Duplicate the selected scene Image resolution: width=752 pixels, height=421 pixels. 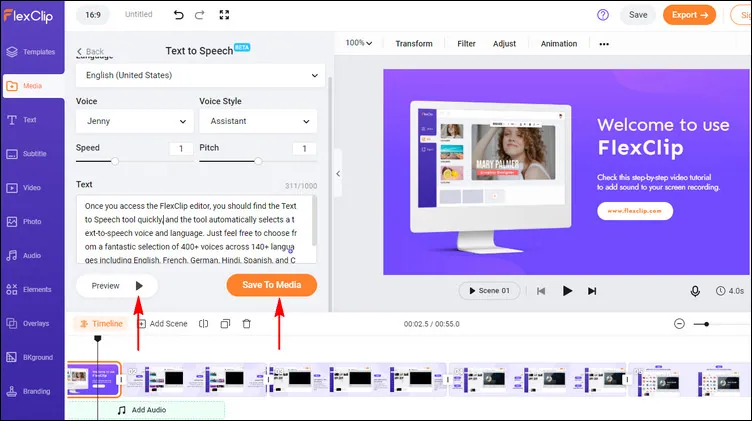pos(225,324)
